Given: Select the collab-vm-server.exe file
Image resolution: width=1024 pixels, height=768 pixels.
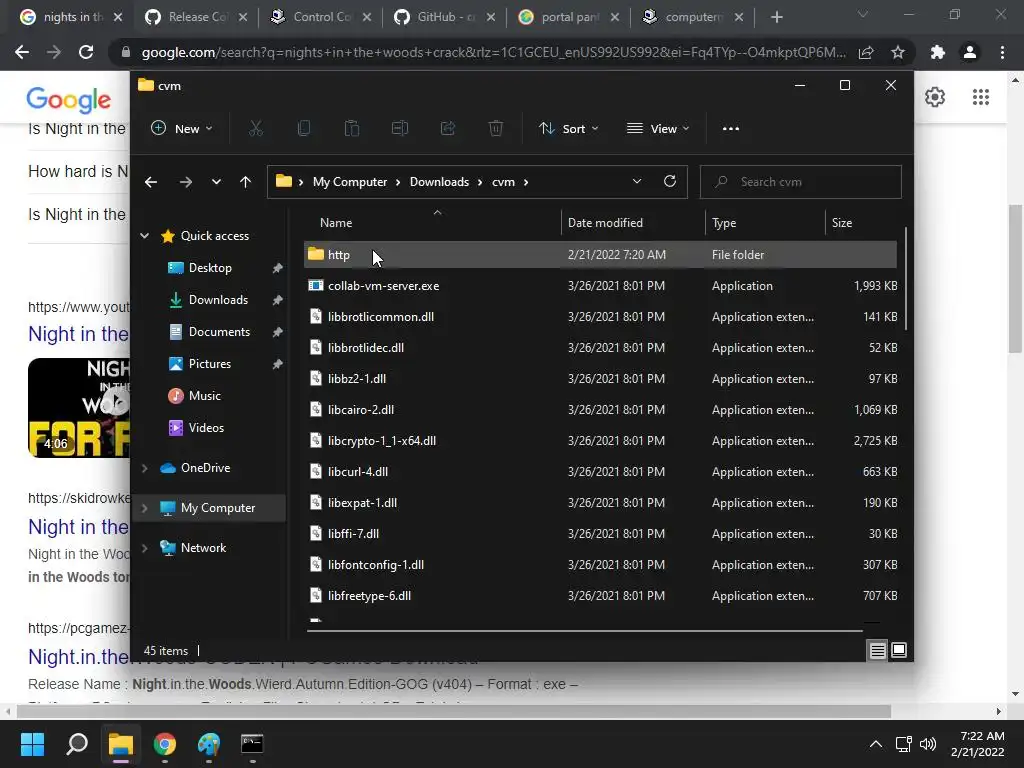Looking at the screenshot, I should [x=600, y=286].
